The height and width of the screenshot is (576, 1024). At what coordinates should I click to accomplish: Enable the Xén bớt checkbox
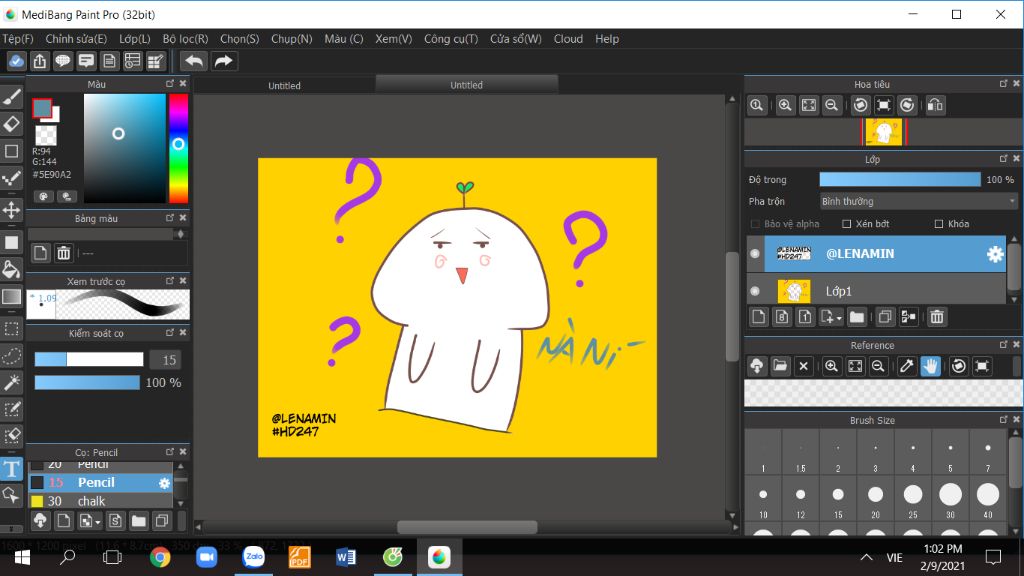pyautogui.click(x=847, y=224)
